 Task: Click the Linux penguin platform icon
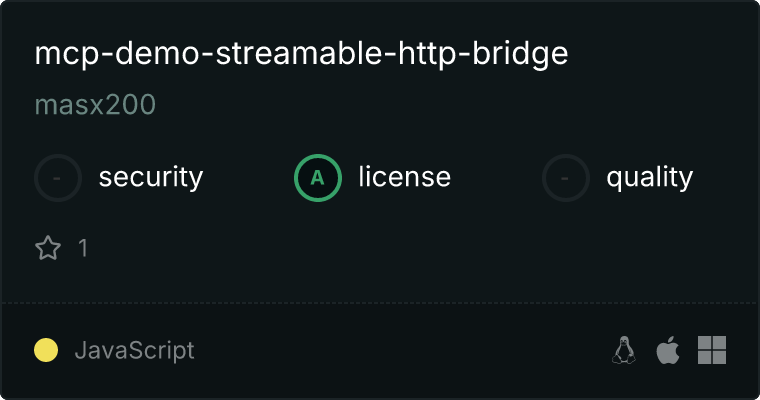(x=624, y=350)
